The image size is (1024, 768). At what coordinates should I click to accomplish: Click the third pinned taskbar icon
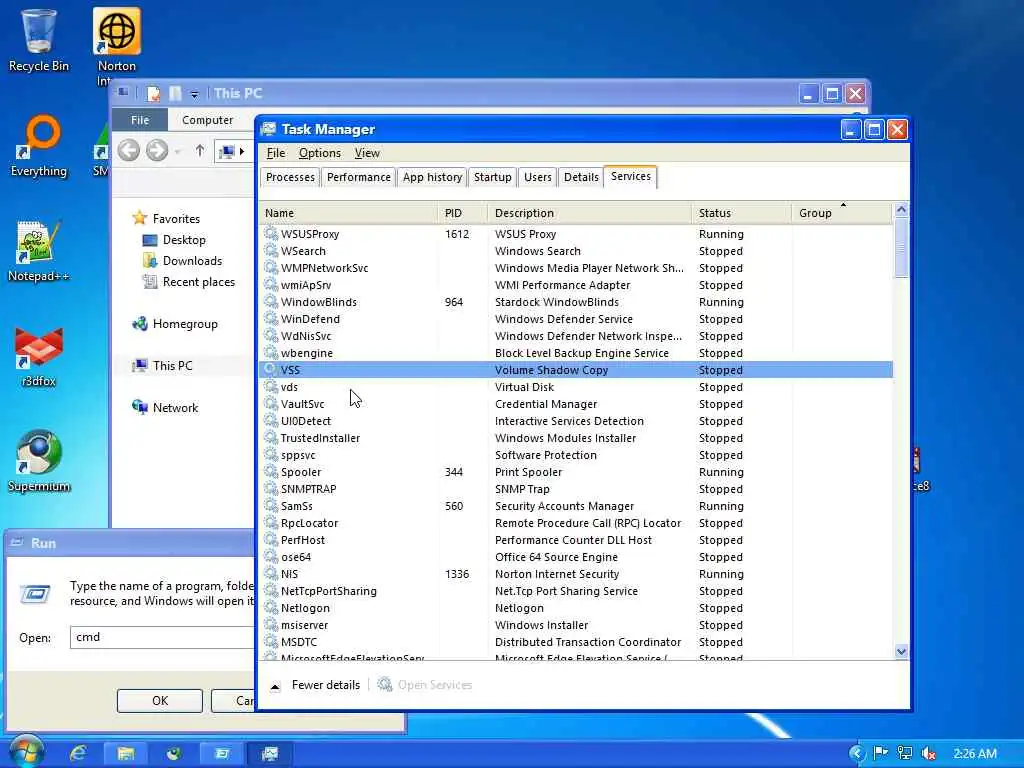pos(174,754)
